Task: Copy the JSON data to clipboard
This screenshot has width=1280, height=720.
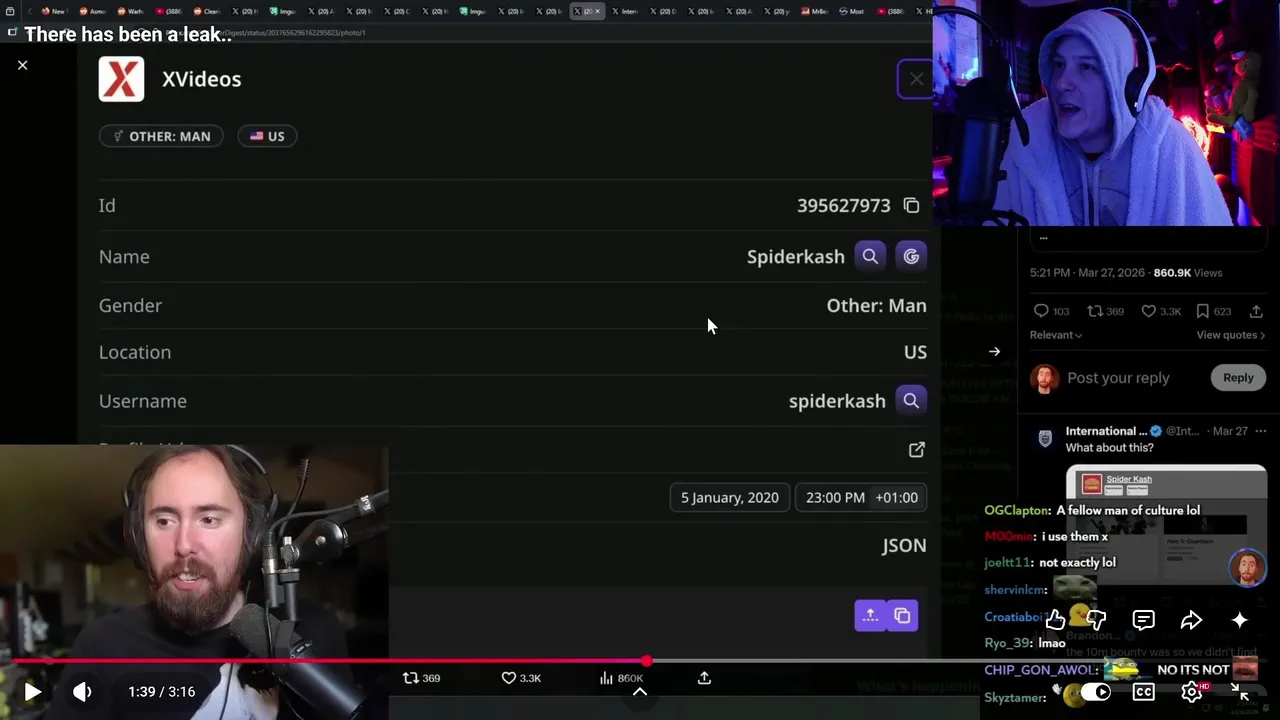Action: tap(902, 615)
